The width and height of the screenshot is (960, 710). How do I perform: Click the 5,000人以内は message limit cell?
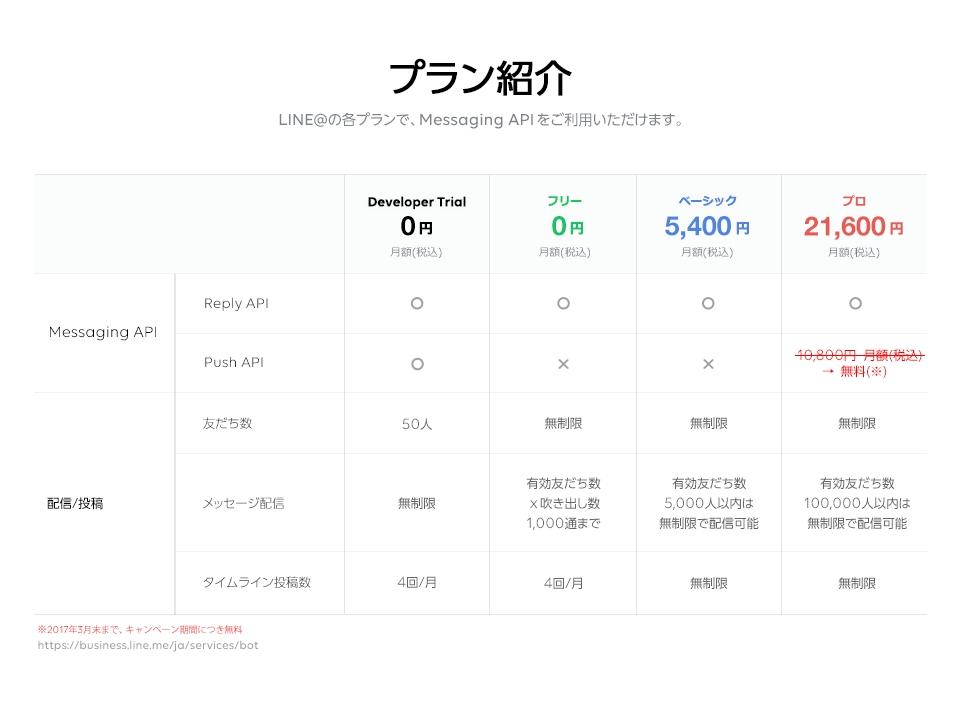[x=708, y=503]
